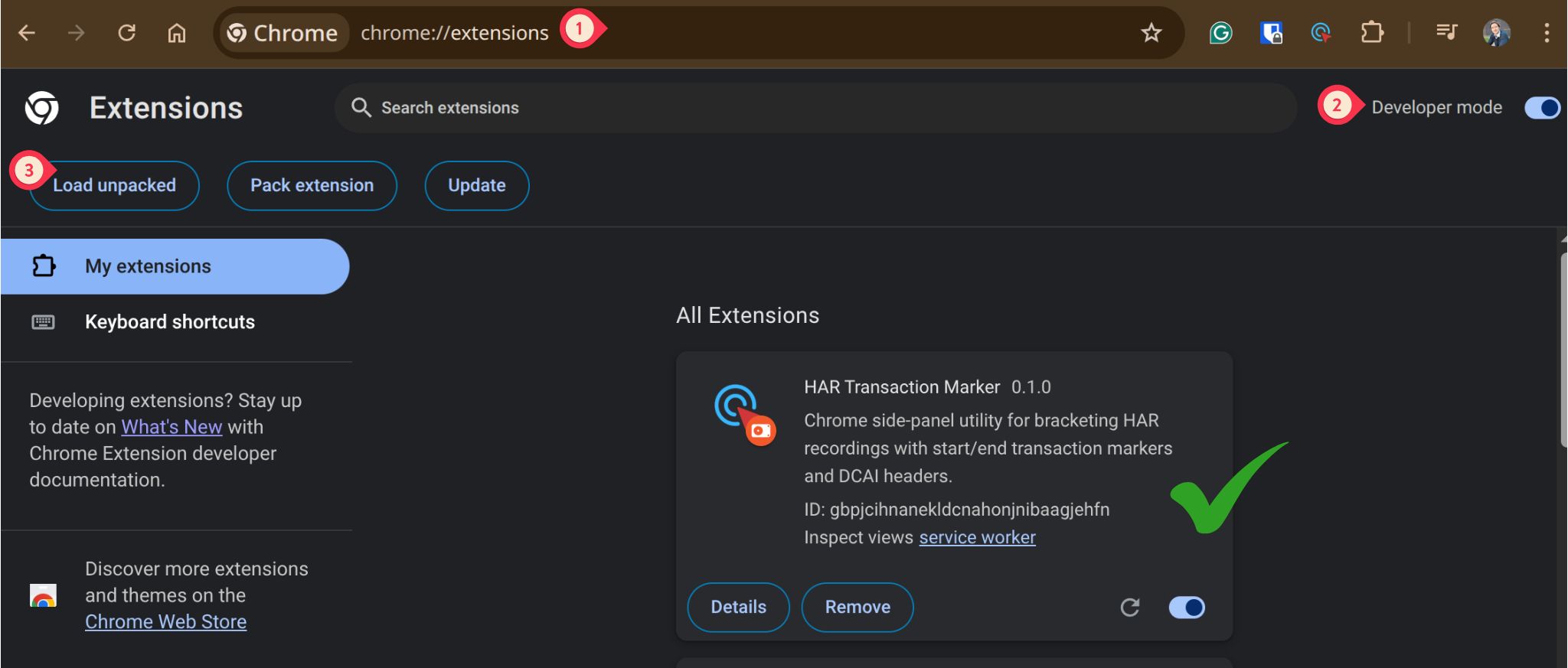Open Keyboard shortcuts in the sidebar

click(x=170, y=322)
